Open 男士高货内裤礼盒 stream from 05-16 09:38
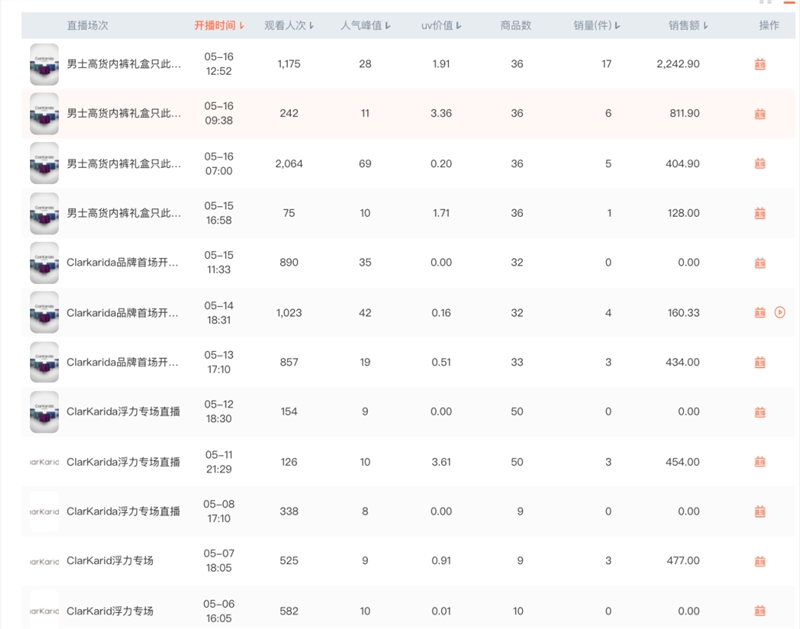The height and width of the screenshot is (629, 800). click(x=124, y=113)
